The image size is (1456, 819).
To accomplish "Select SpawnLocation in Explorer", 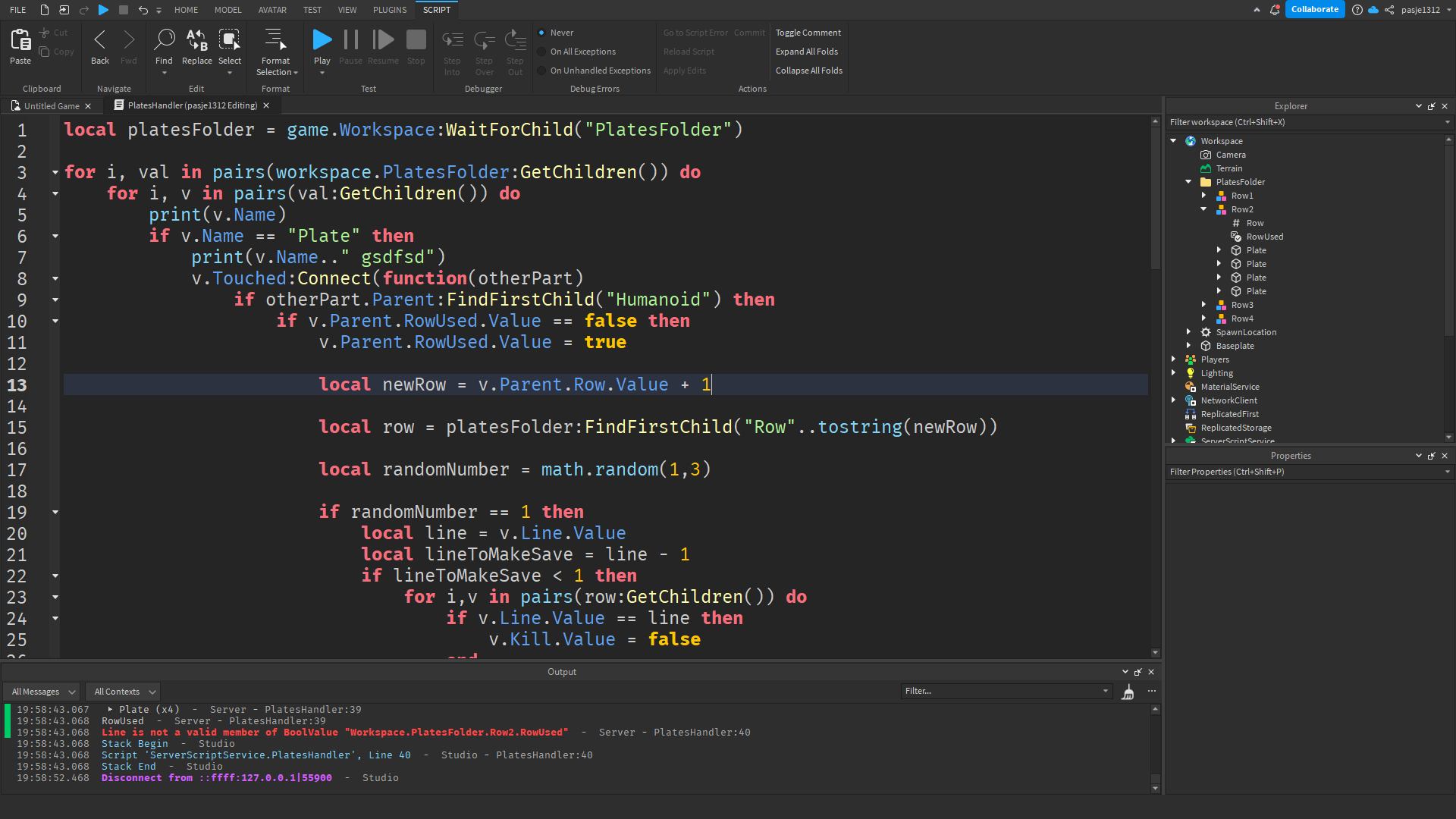I will (1246, 332).
